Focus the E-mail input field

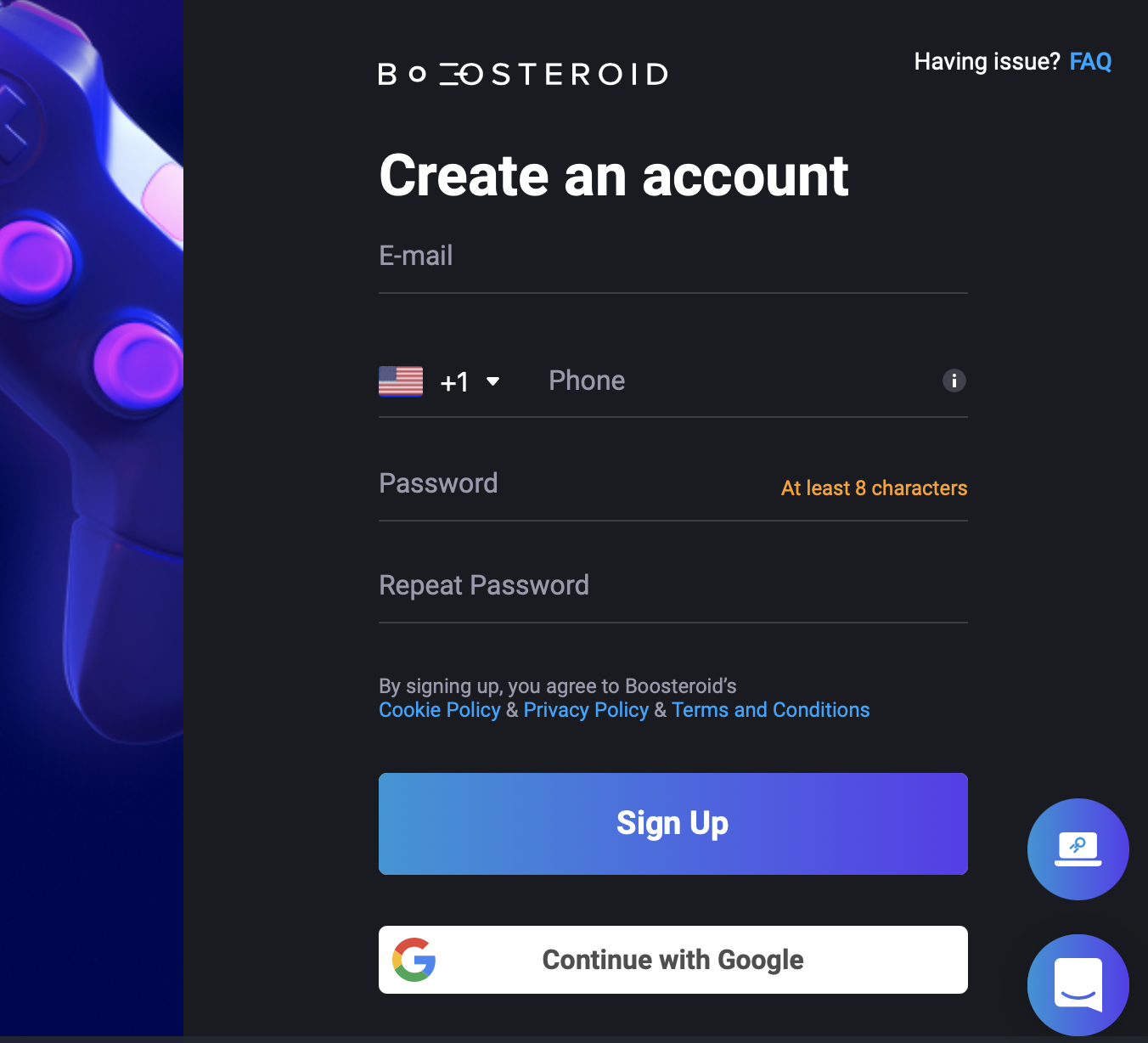tap(673, 262)
